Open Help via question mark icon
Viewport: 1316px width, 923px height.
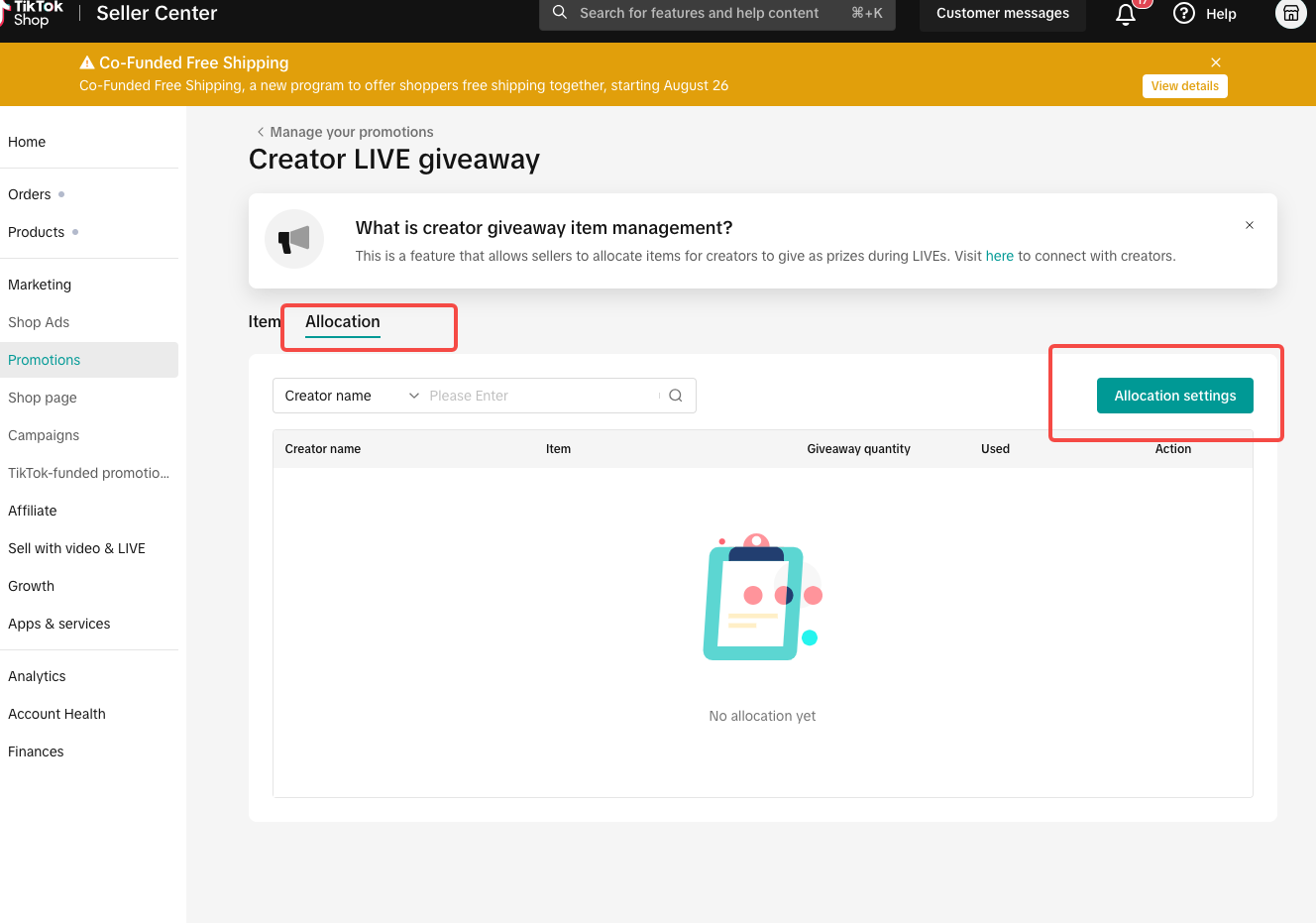coord(1184,14)
